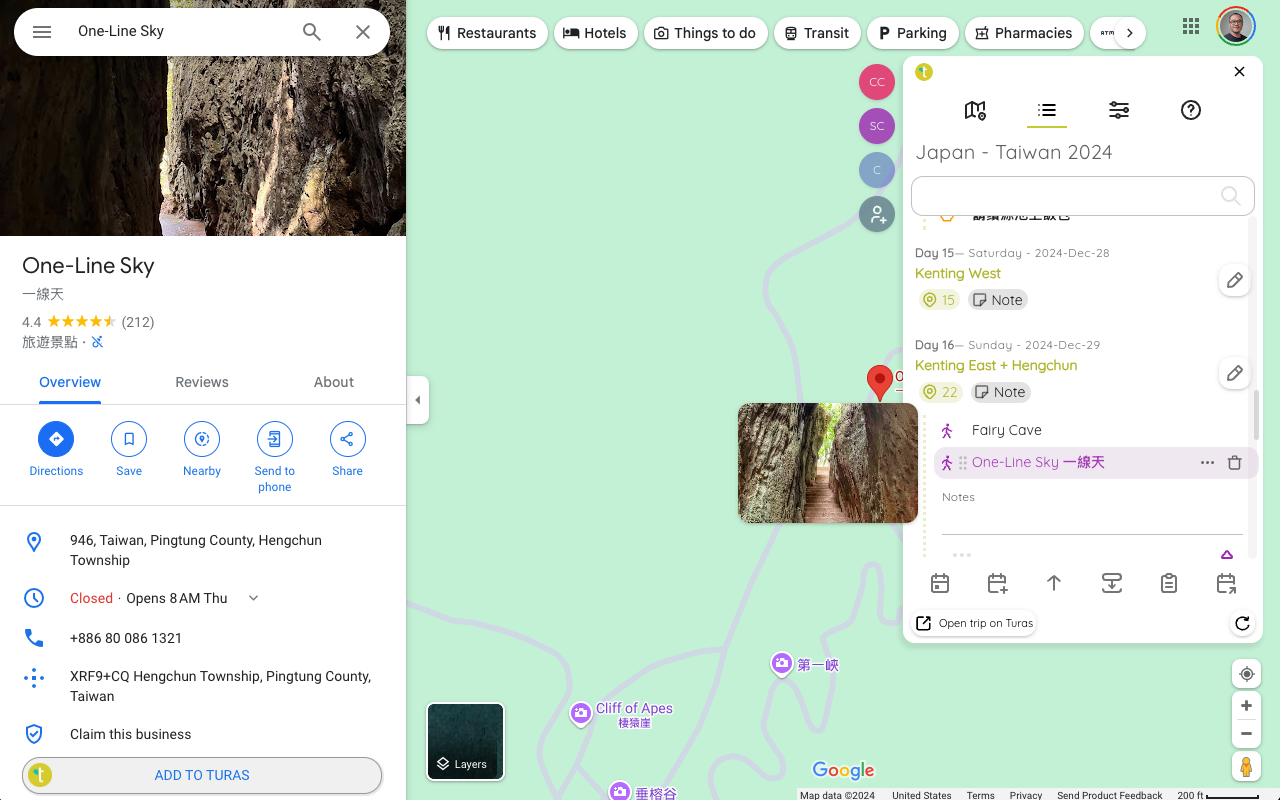1280x800 pixels.
Task: Show Transit options chip
Action: (x=816, y=33)
